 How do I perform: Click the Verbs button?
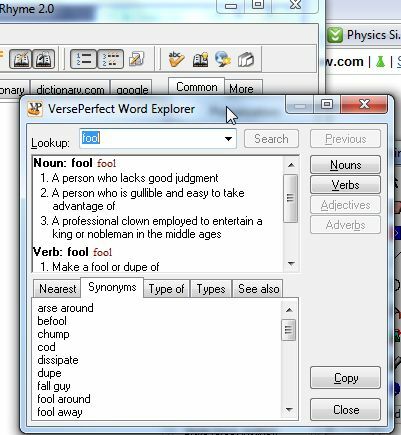tap(345, 185)
